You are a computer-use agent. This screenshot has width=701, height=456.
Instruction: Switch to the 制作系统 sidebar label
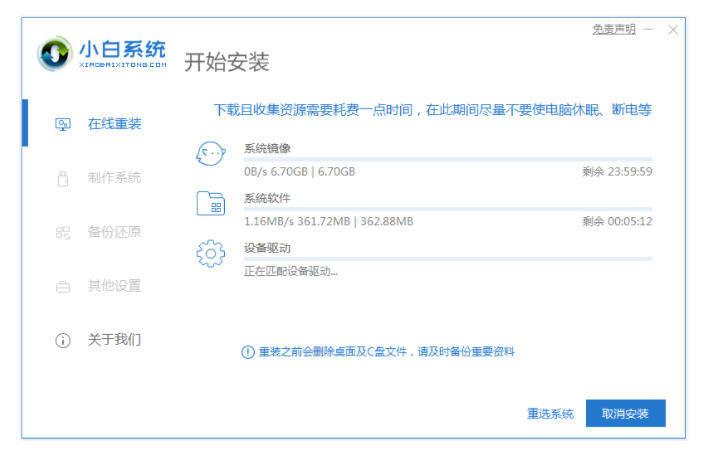coord(114,178)
